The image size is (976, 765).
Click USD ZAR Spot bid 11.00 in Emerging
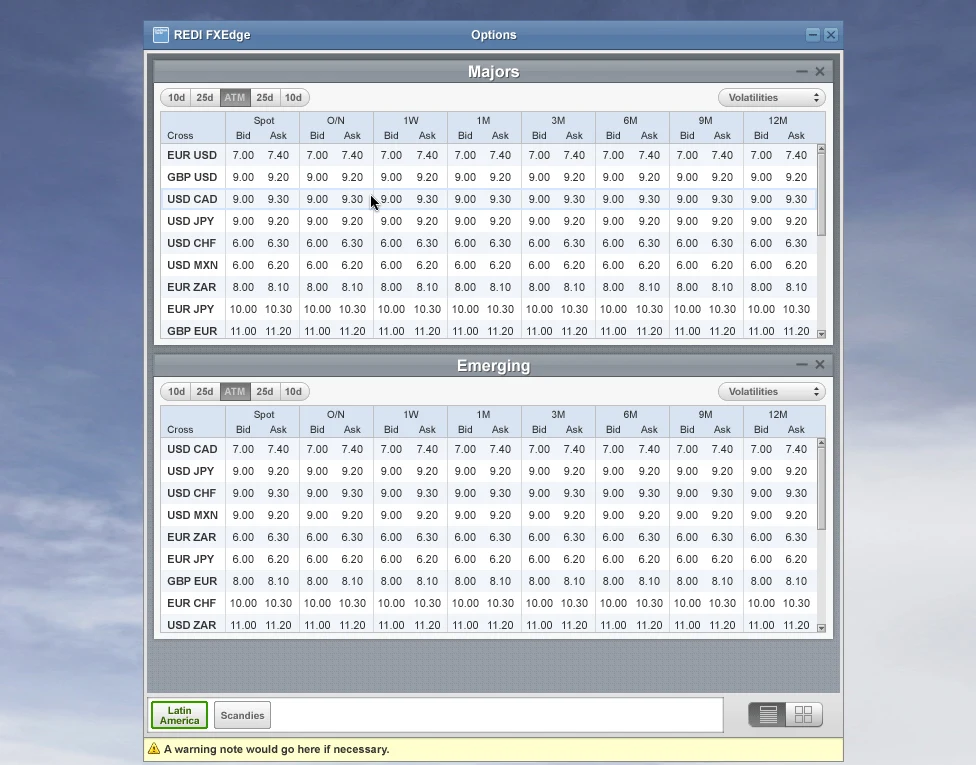[x=243, y=625]
